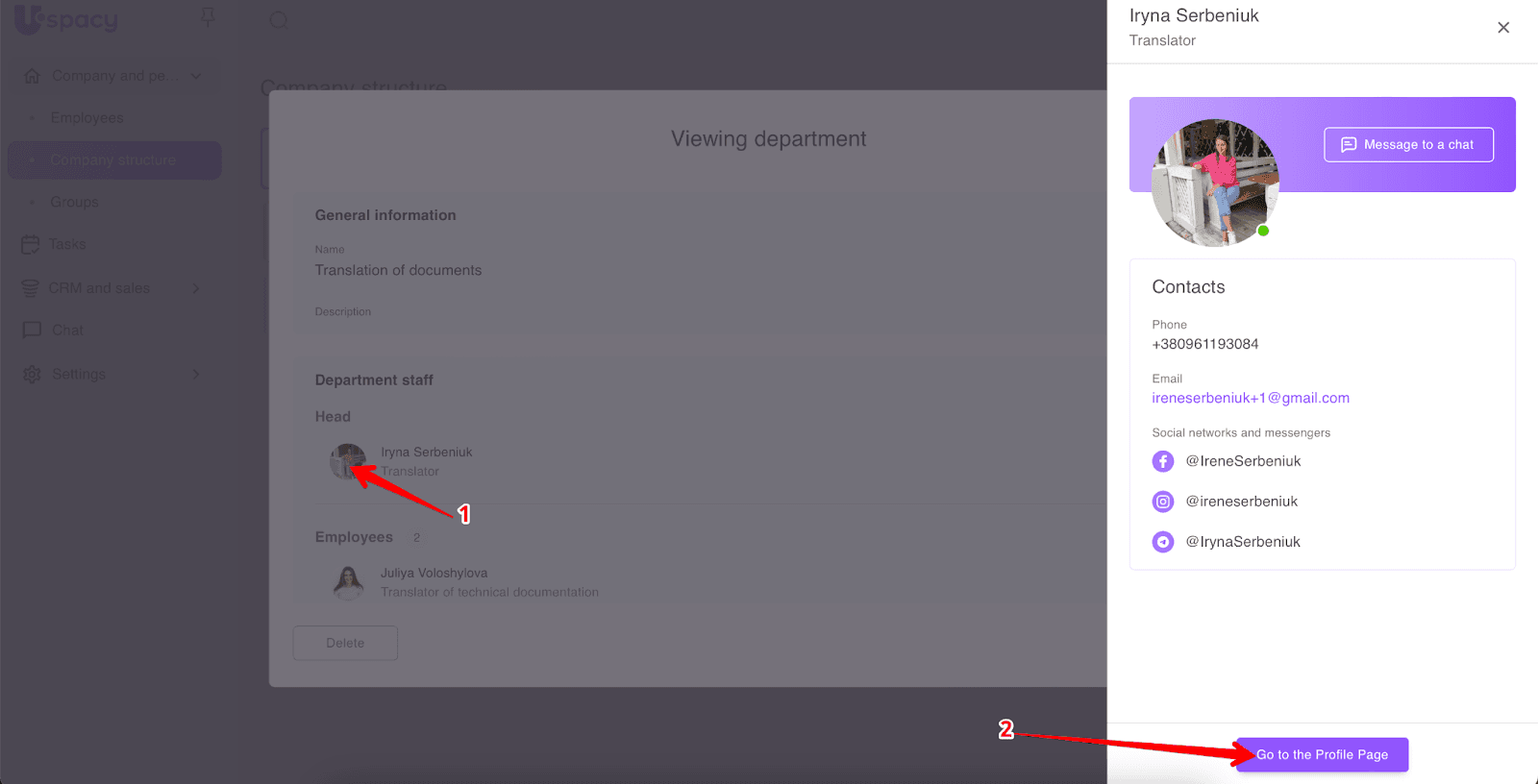The height and width of the screenshot is (784, 1538).
Task: Select Company structure in the sidebar
Action: coord(112,160)
